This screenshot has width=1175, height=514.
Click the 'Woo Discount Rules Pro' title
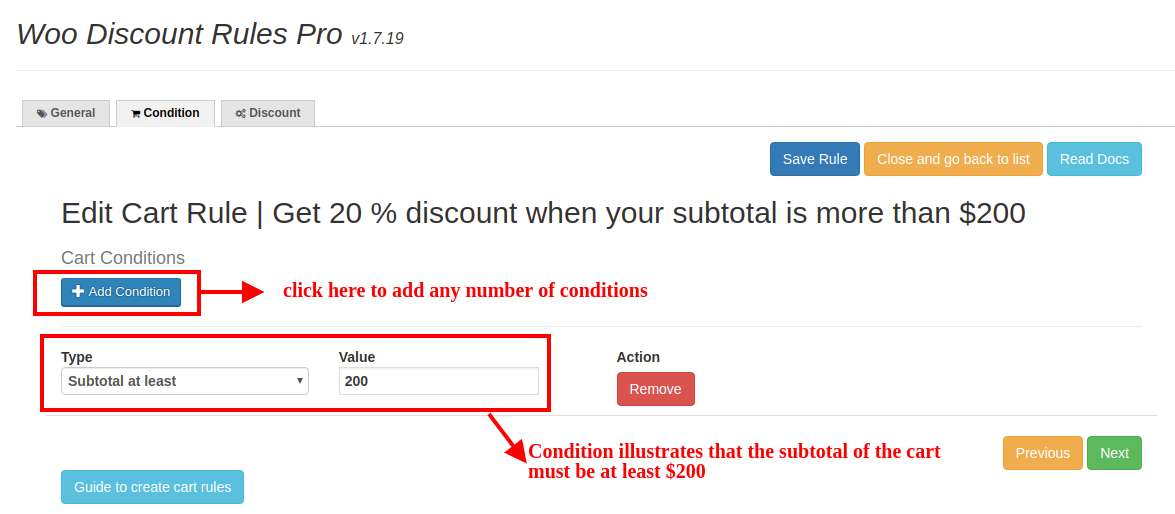(180, 34)
